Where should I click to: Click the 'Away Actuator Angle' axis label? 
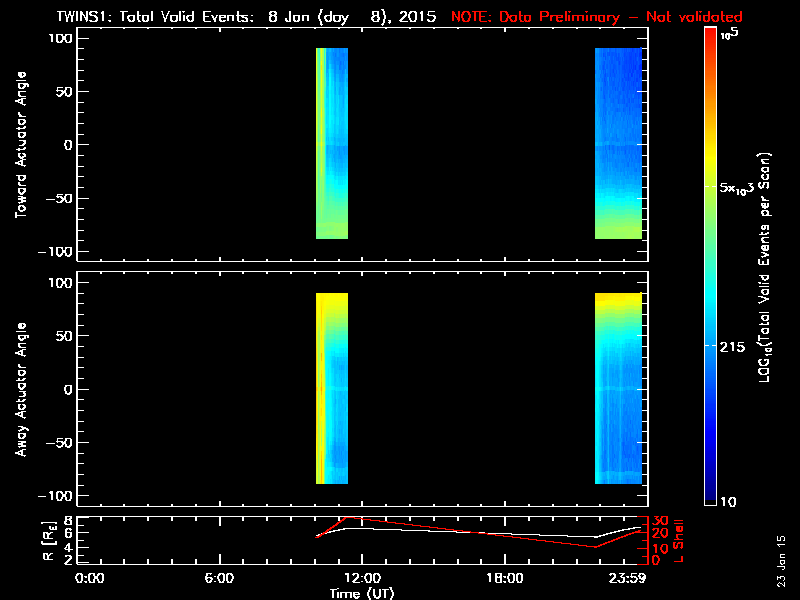point(18,390)
